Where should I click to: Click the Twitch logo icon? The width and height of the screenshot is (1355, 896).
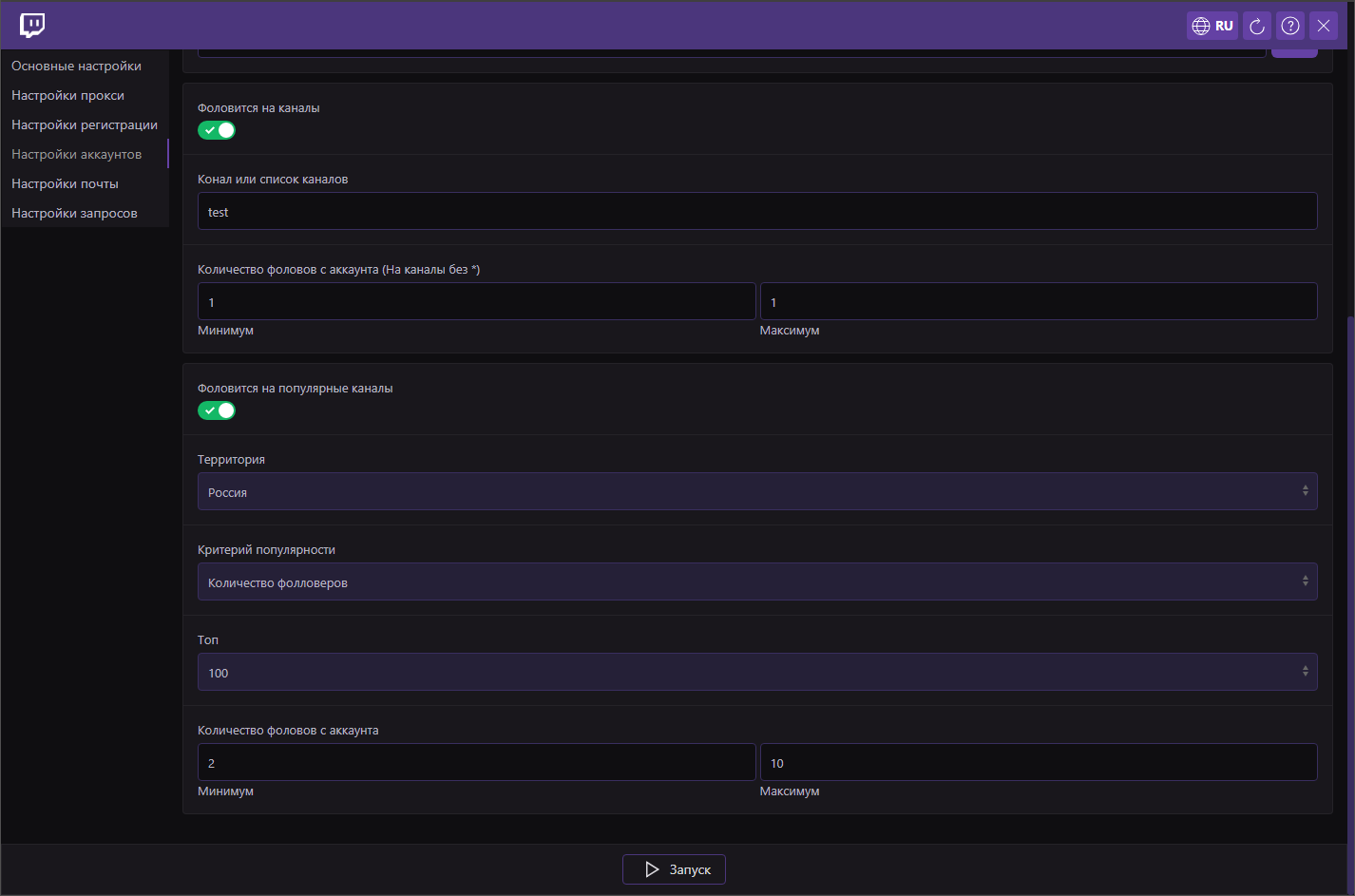coord(32,26)
